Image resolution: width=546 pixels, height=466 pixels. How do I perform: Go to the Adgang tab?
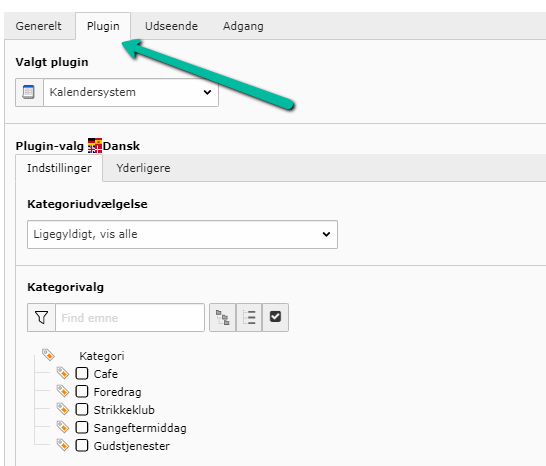[x=243, y=26]
